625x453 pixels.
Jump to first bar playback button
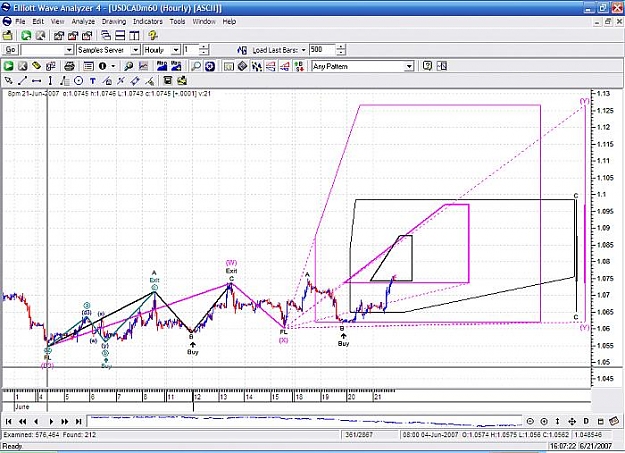8,421
